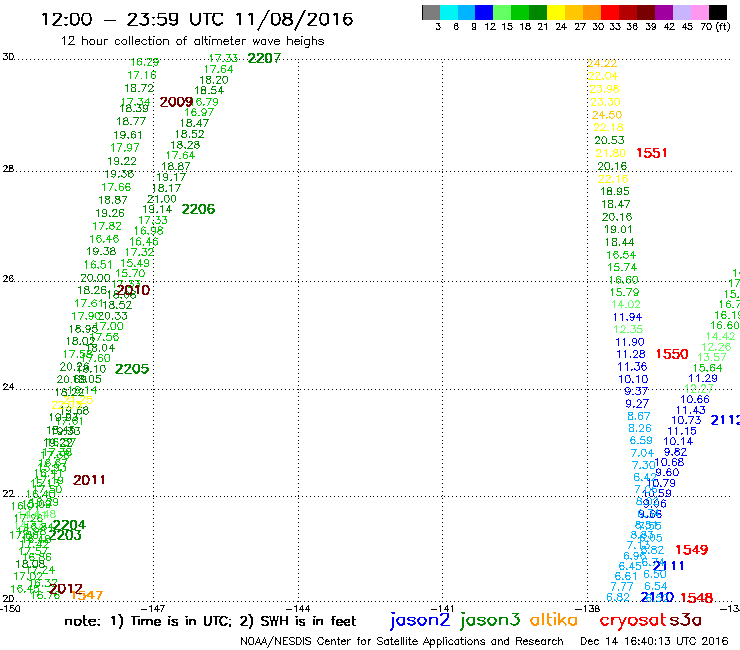The width and height of the screenshot is (740, 650).
Task: Click the NOAA/NESDIS Center credit line
Action: click(402, 641)
